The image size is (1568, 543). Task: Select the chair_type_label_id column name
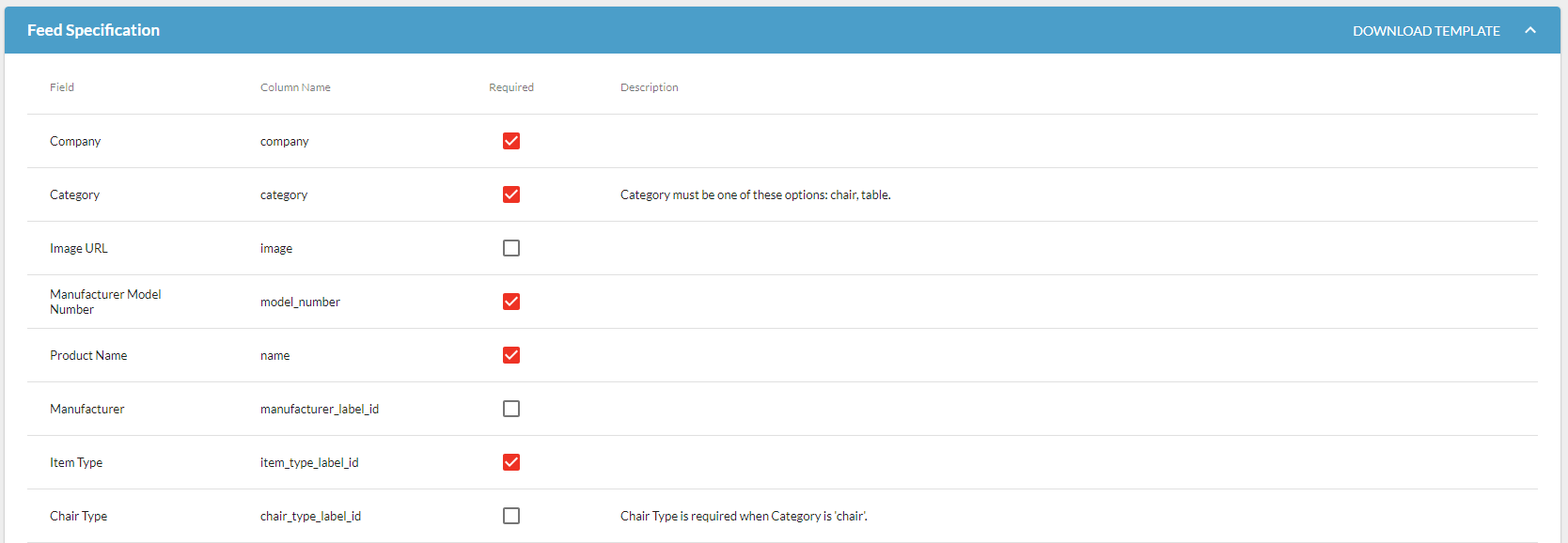coord(310,516)
